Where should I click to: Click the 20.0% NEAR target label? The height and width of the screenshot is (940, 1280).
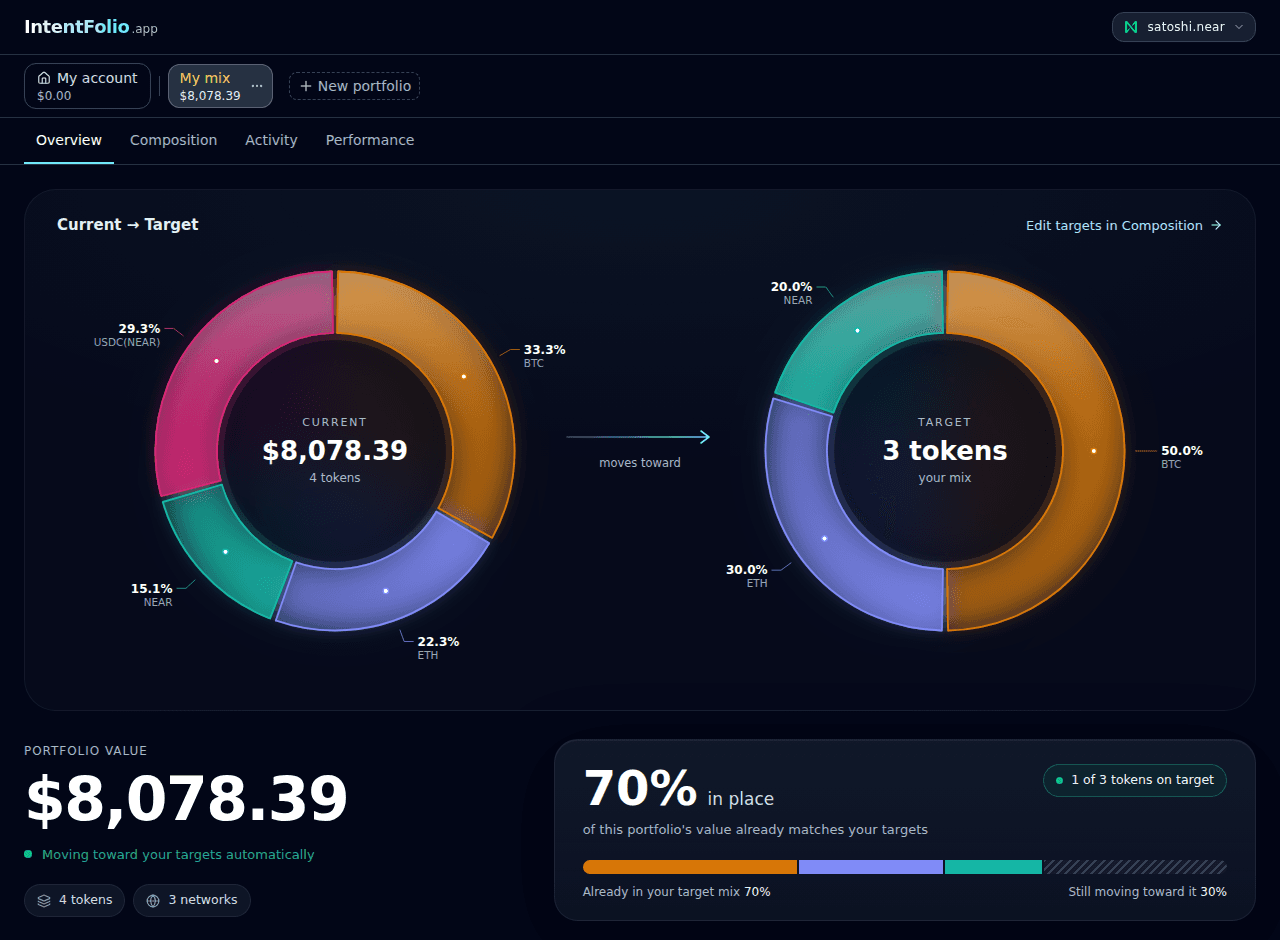[792, 293]
